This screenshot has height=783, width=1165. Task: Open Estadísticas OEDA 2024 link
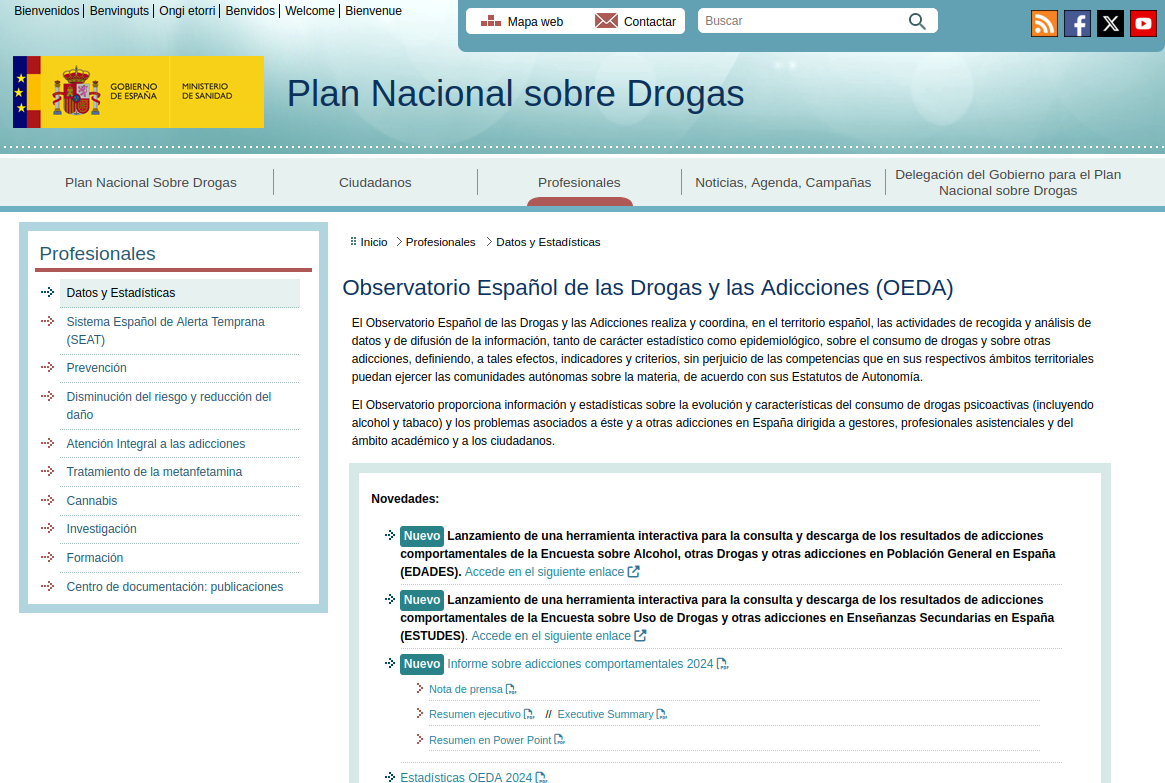click(466, 777)
